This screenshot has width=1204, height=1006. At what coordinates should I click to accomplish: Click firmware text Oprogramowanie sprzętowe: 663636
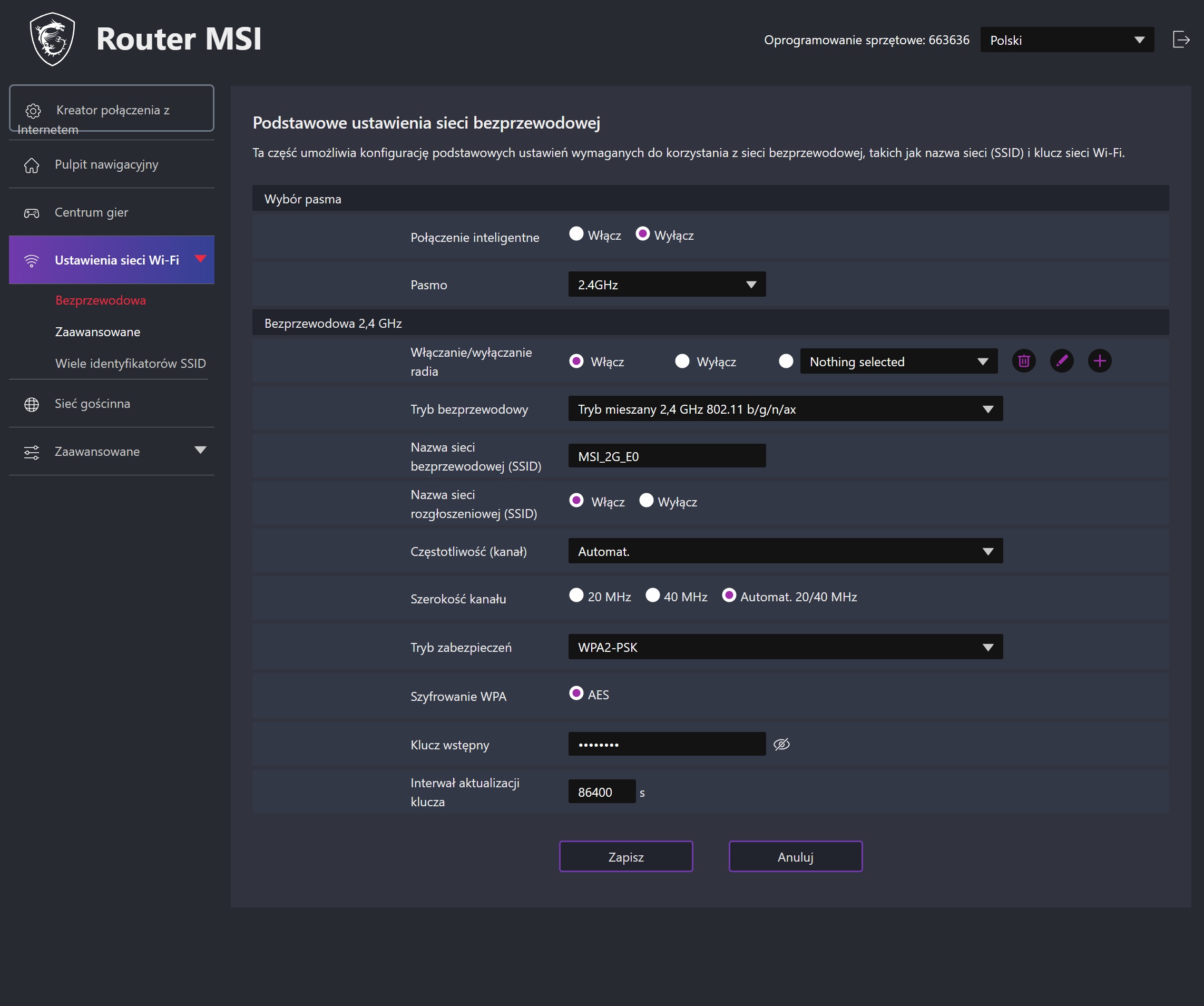coord(866,40)
